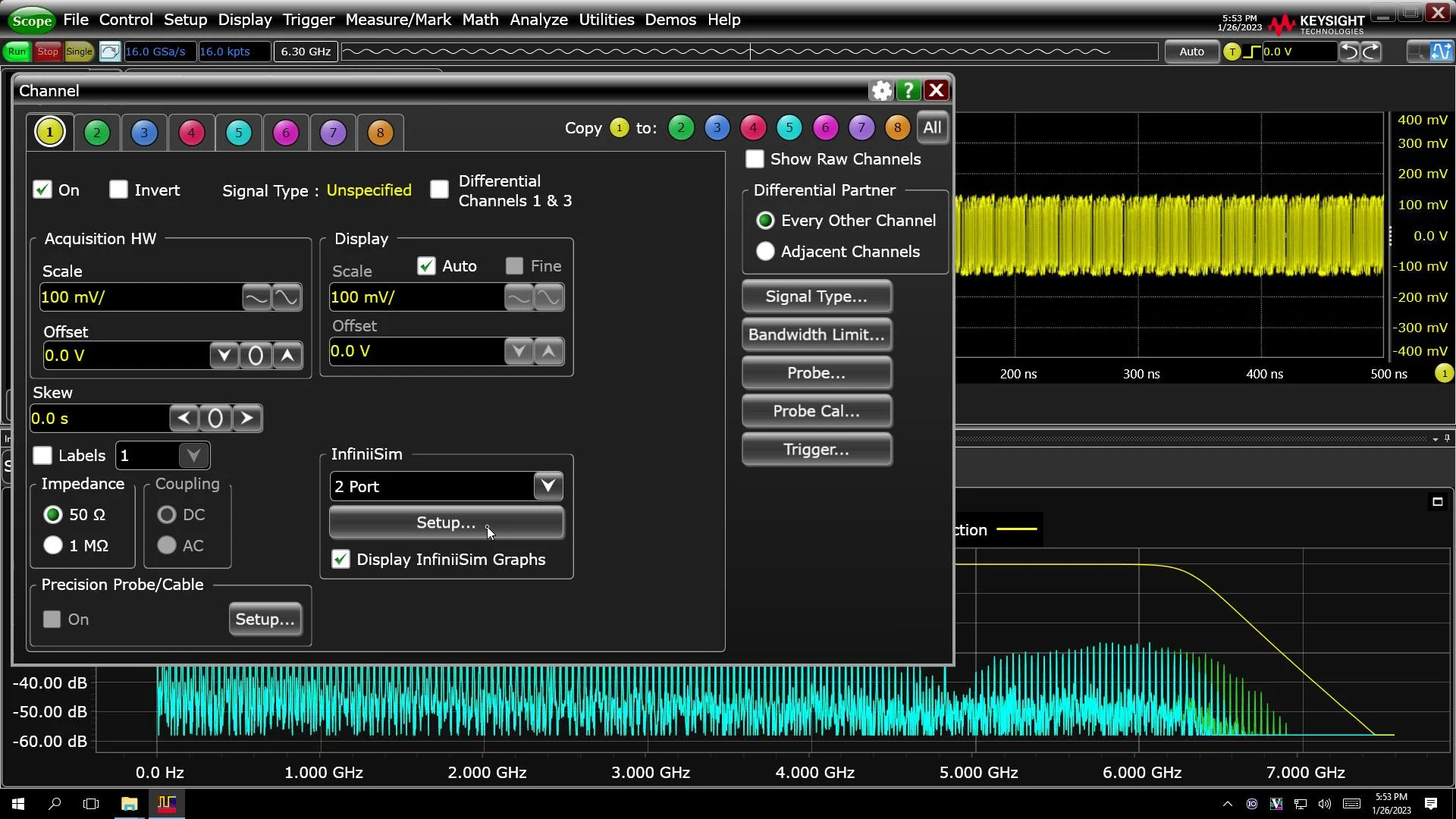
Task: Click the acquisition mode icon beside Single
Action: (109, 52)
